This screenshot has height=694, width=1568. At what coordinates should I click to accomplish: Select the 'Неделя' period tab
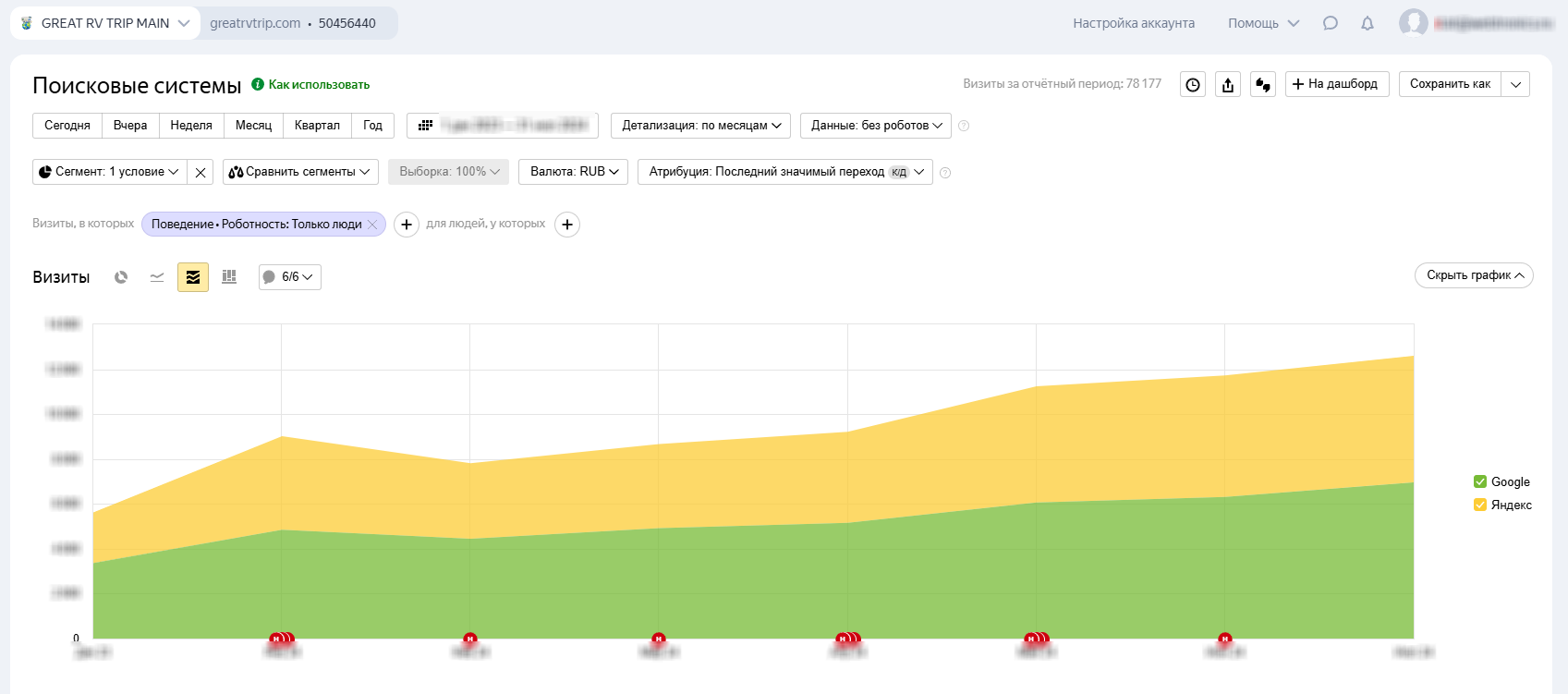(191, 126)
